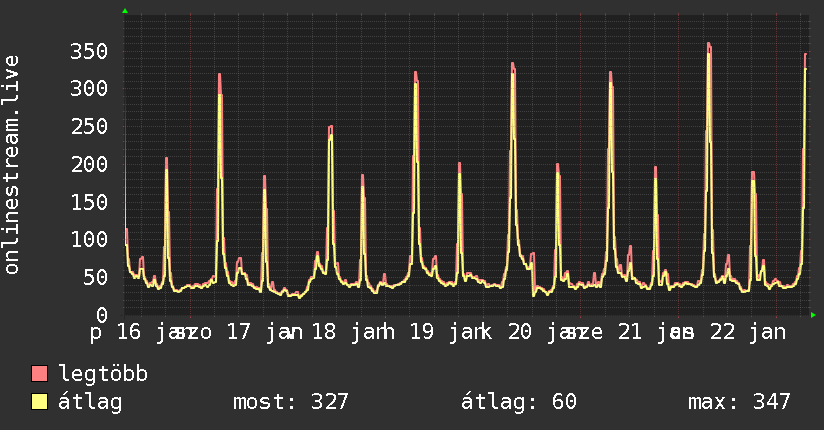Click the 50 y-axis label
824x430 pixels.
pyautogui.click(x=95, y=277)
